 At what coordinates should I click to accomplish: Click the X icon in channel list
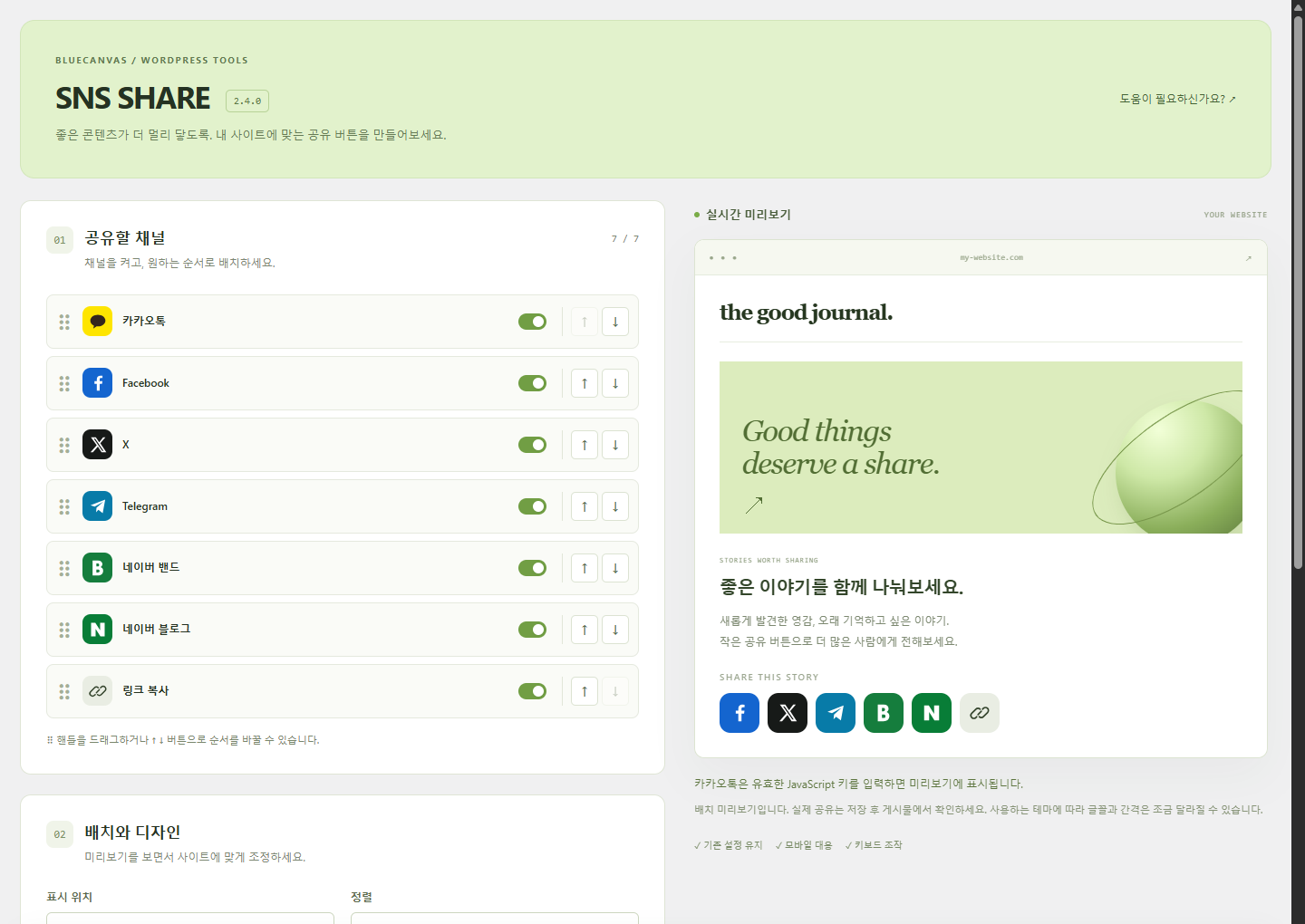[x=97, y=445]
